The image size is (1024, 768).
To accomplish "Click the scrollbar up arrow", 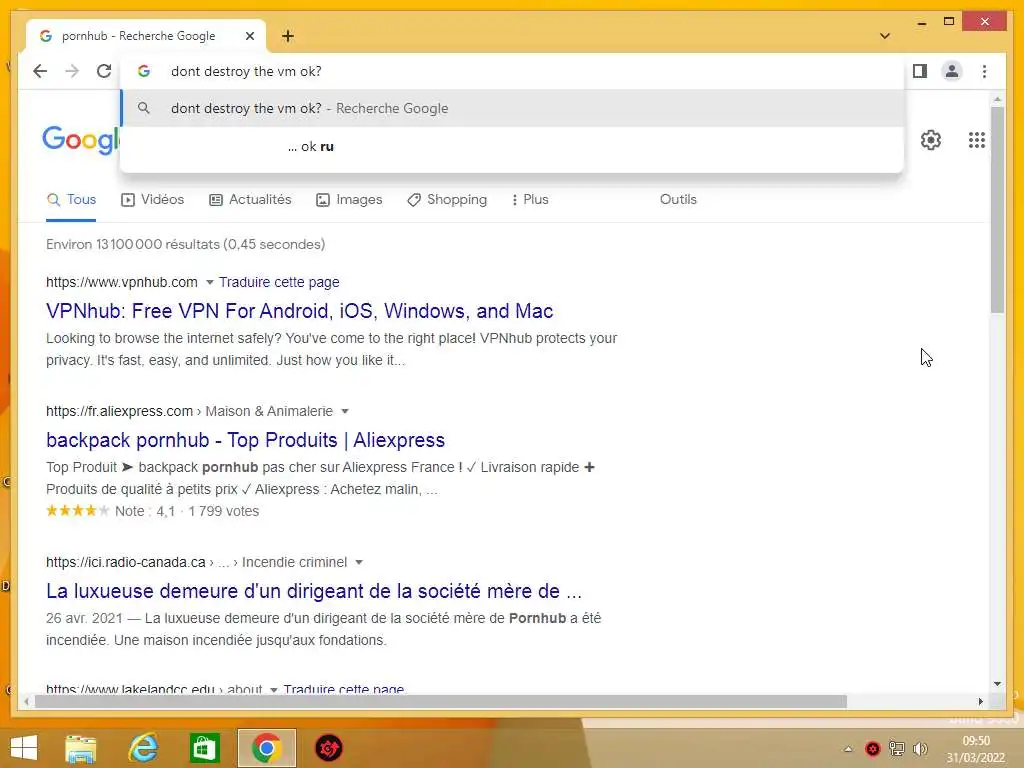I will click(997, 99).
